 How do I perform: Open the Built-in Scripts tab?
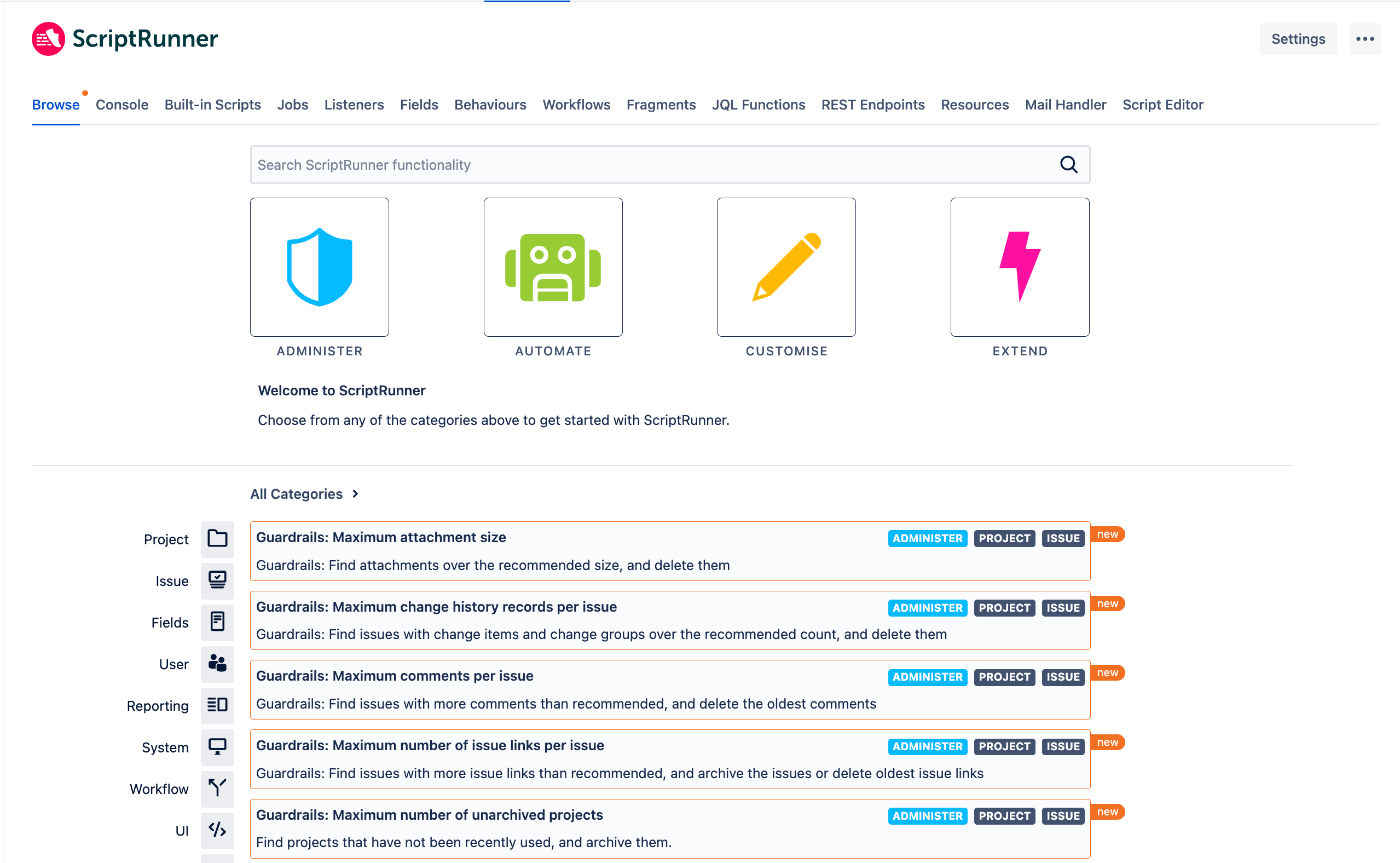pyautogui.click(x=213, y=105)
